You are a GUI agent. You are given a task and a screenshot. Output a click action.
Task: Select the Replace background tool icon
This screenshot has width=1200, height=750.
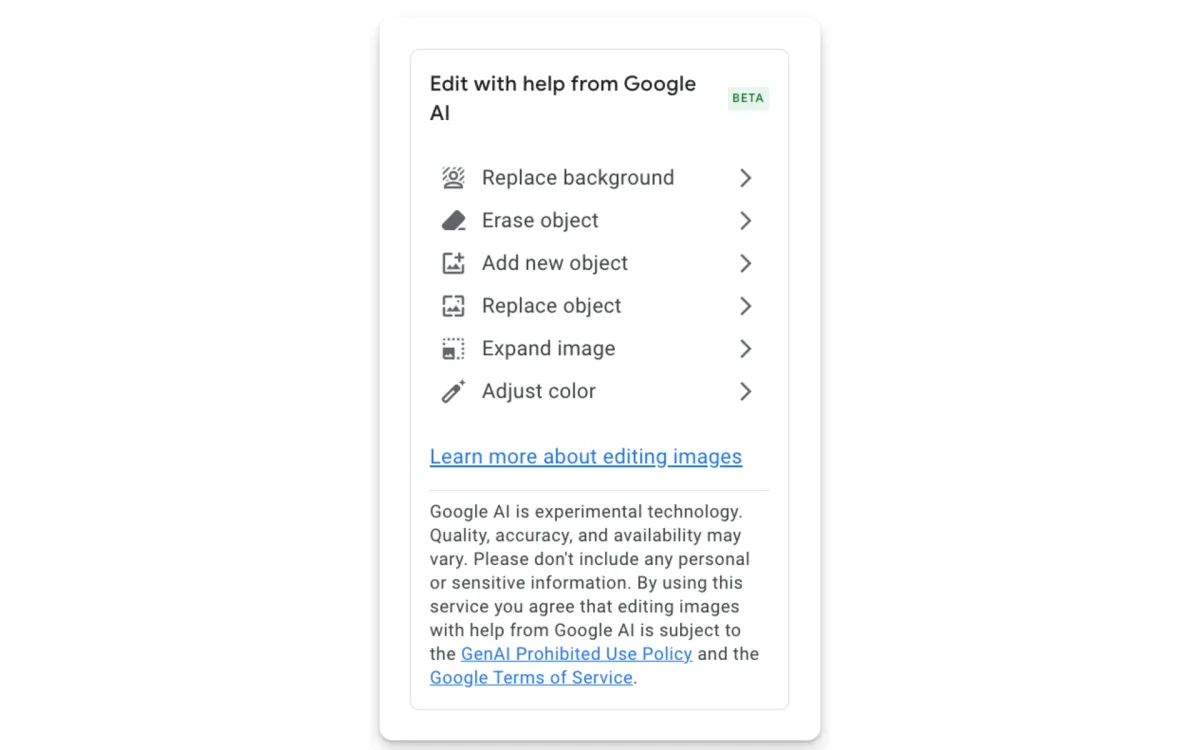[x=454, y=177]
